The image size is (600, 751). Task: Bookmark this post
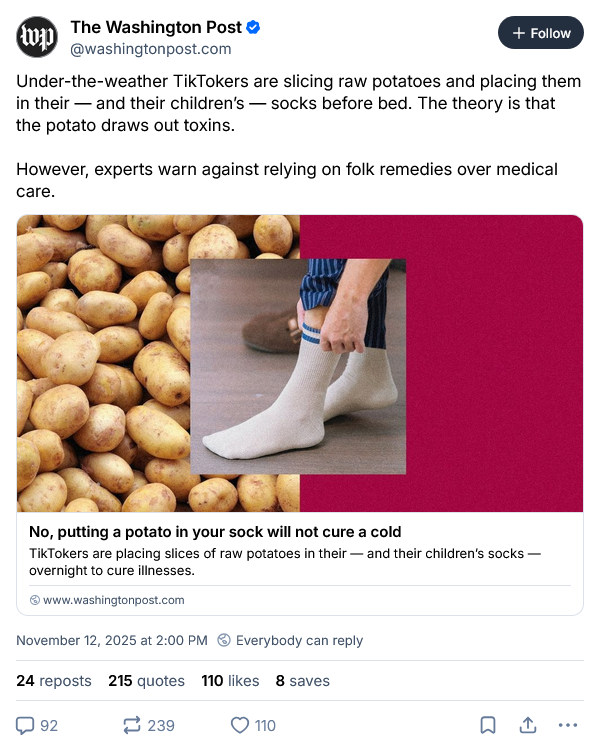pos(488,725)
